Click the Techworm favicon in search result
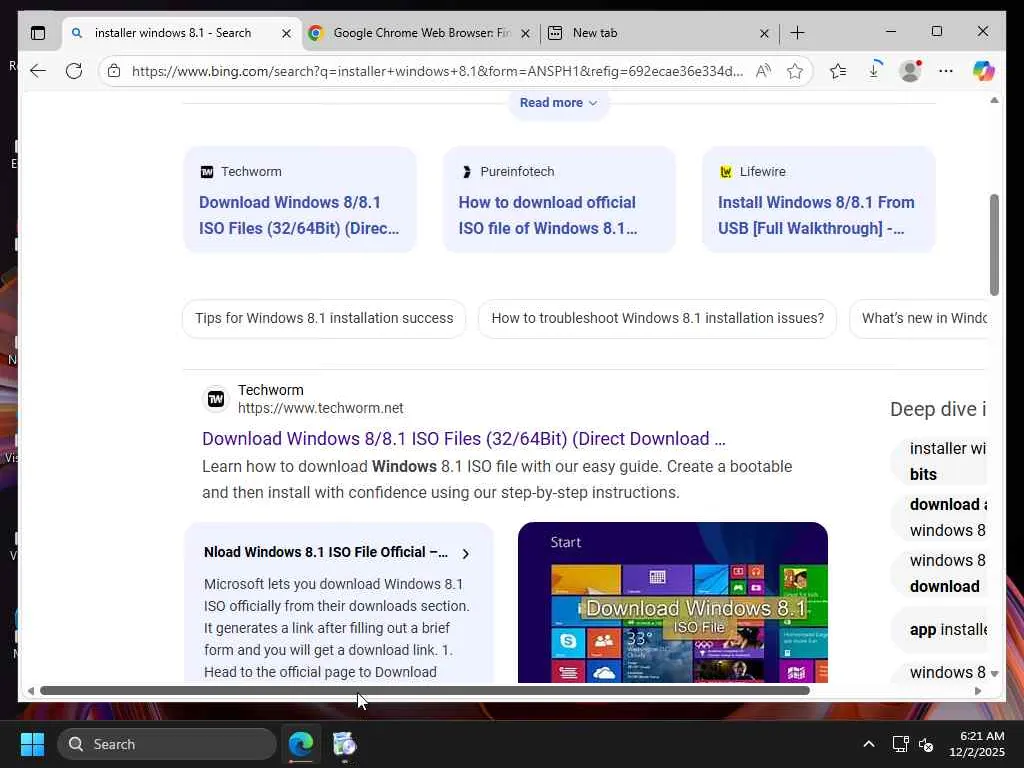The height and width of the screenshot is (768, 1024). 216,398
